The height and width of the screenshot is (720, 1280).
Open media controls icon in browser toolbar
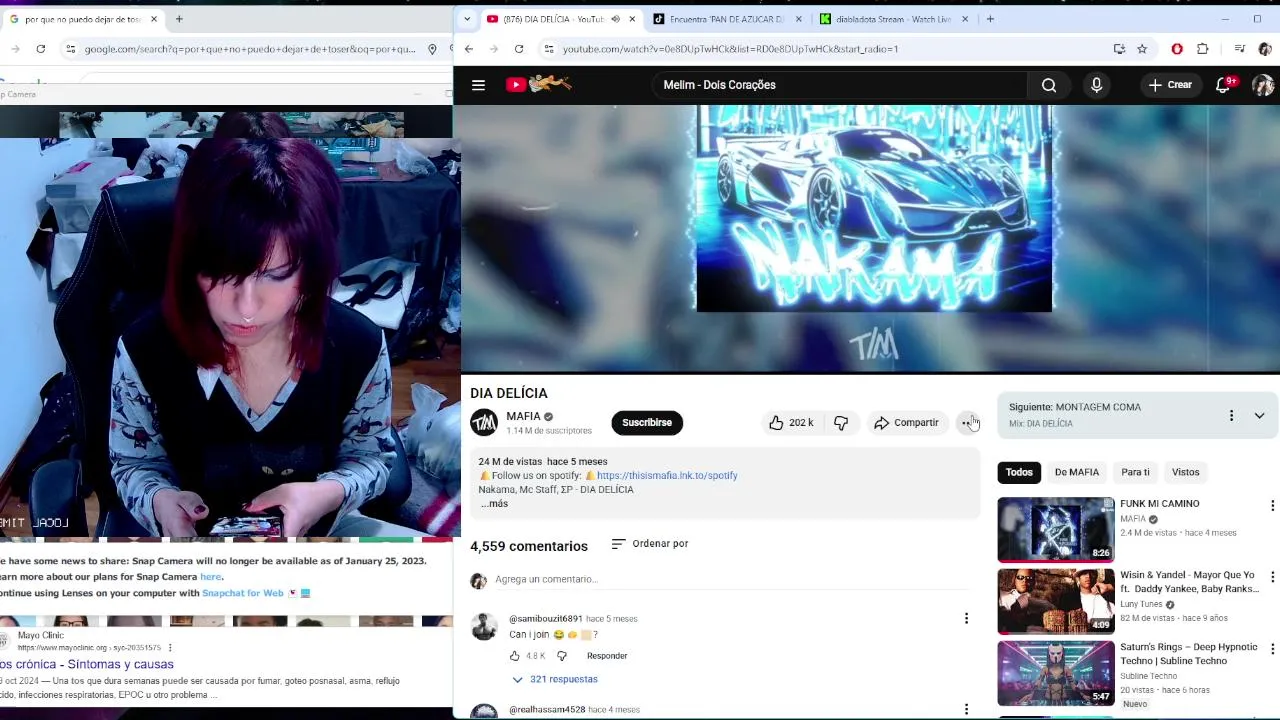[x=1240, y=49]
